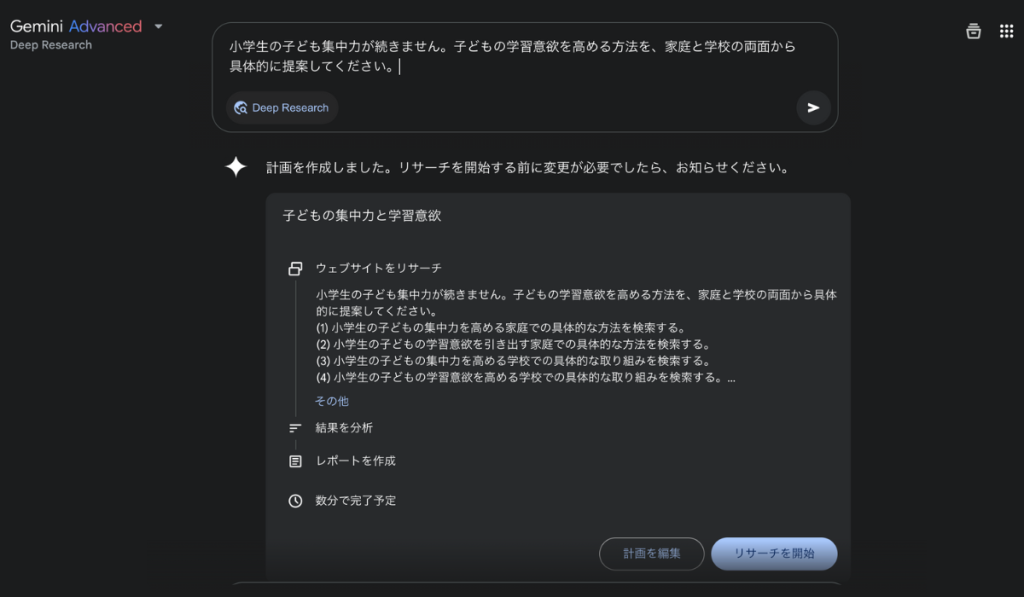Click the Gemini sparkle icon beside the response
The height and width of the screenshot is (597, 1024).
tap(236, 167)
